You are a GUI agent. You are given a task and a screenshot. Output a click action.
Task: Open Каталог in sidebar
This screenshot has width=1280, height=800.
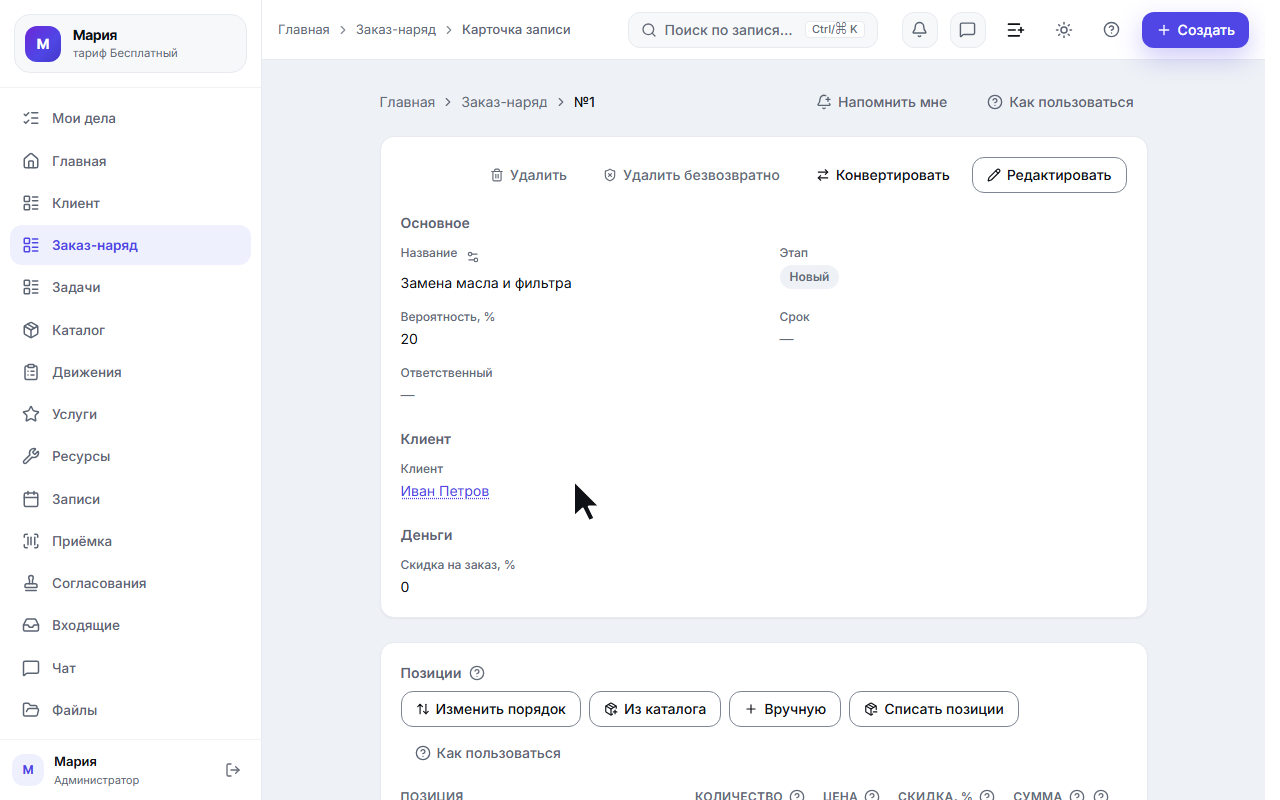click(130, 330)
